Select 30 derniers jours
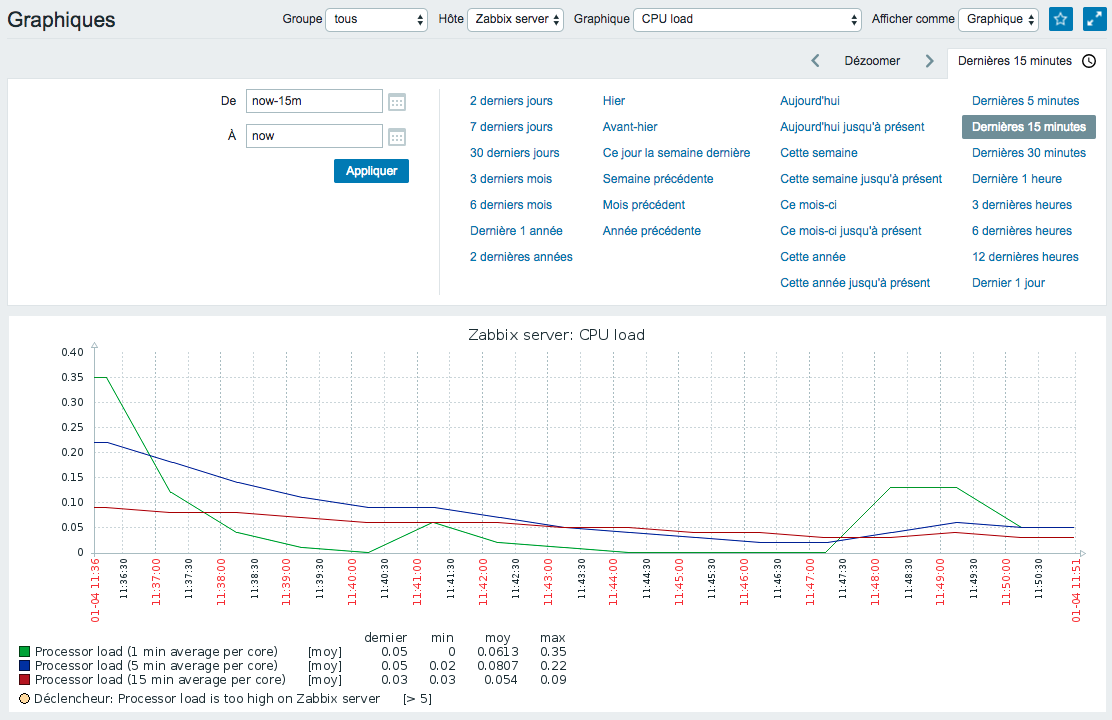 click(515, 153)
